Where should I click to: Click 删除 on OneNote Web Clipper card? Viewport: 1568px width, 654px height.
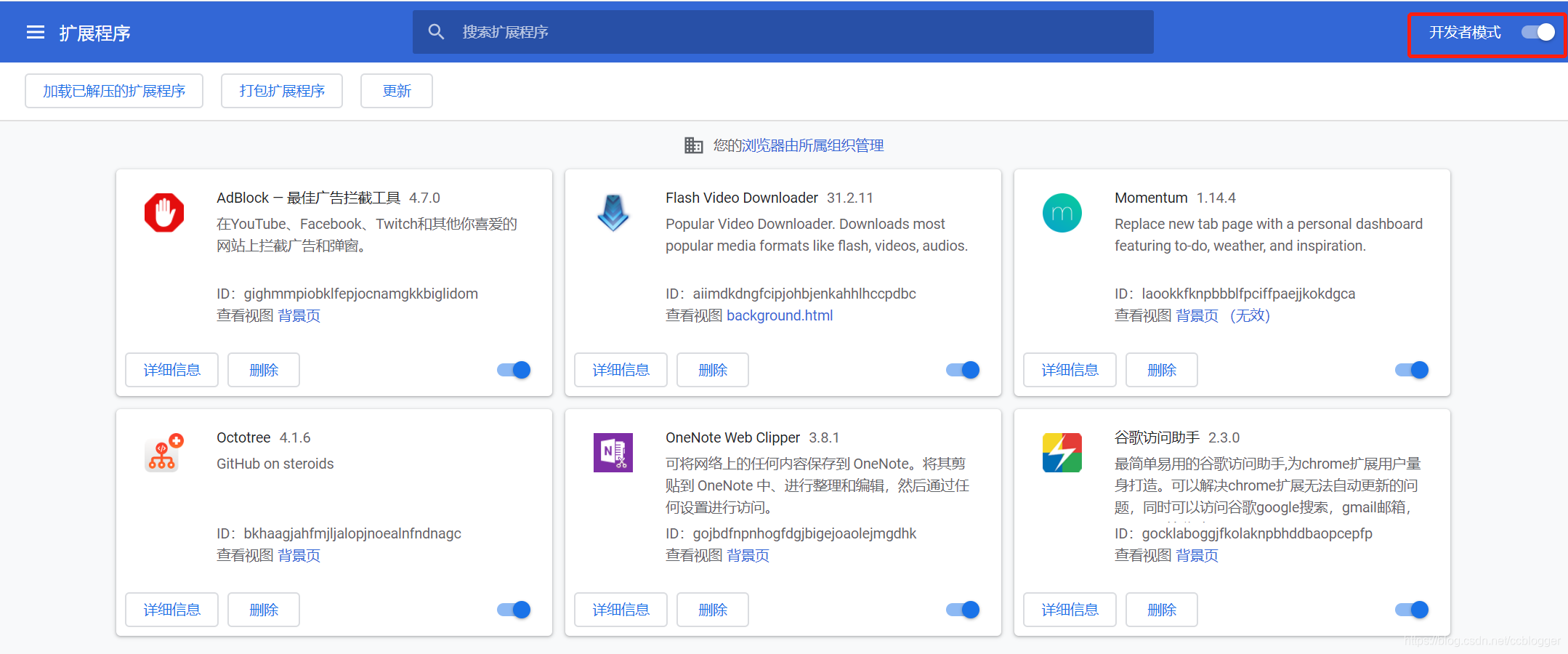coord(713,610)
